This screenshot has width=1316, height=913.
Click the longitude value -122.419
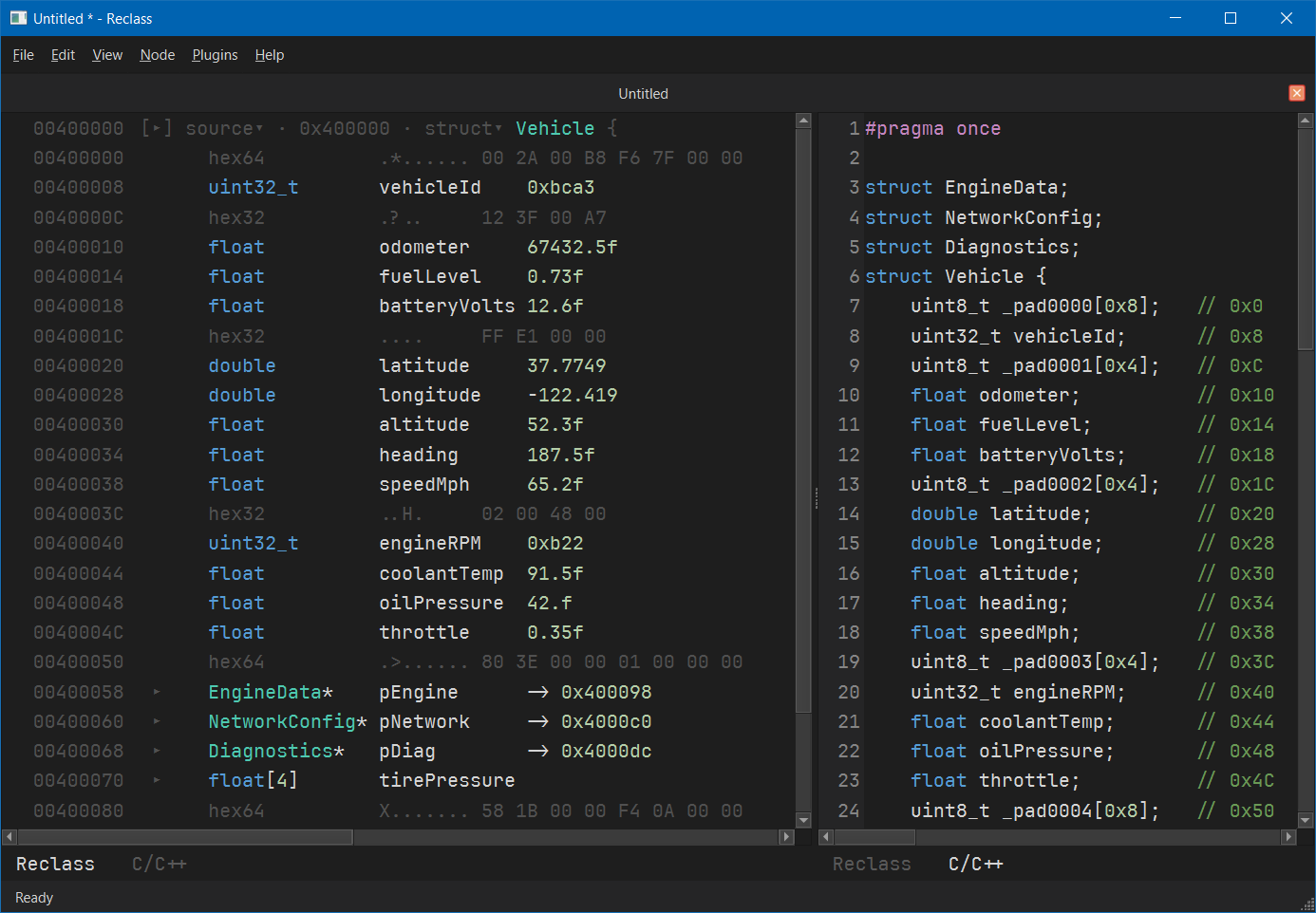pos(573,395)
